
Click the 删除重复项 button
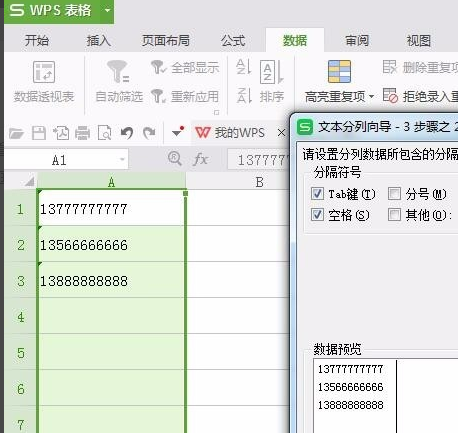coord(421,67)
